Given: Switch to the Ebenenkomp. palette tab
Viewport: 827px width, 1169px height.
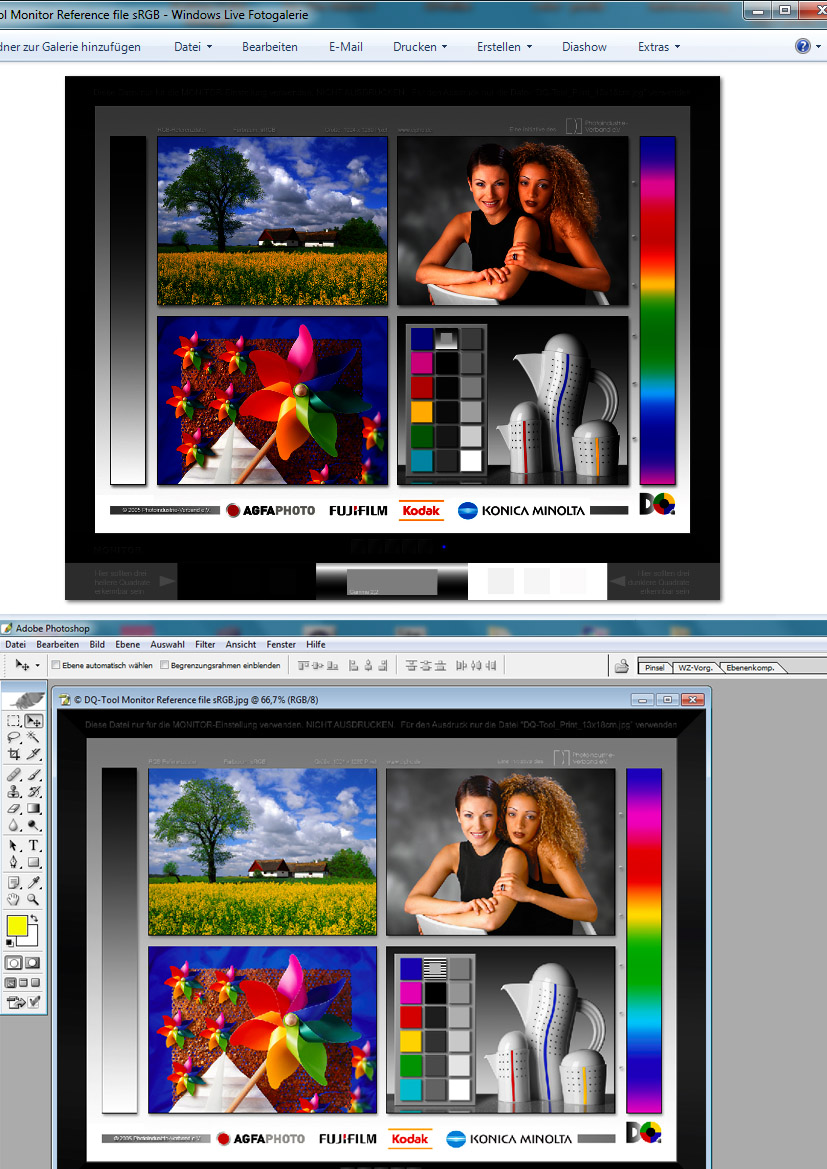Looking at the screenshot, I should [750, 667].
